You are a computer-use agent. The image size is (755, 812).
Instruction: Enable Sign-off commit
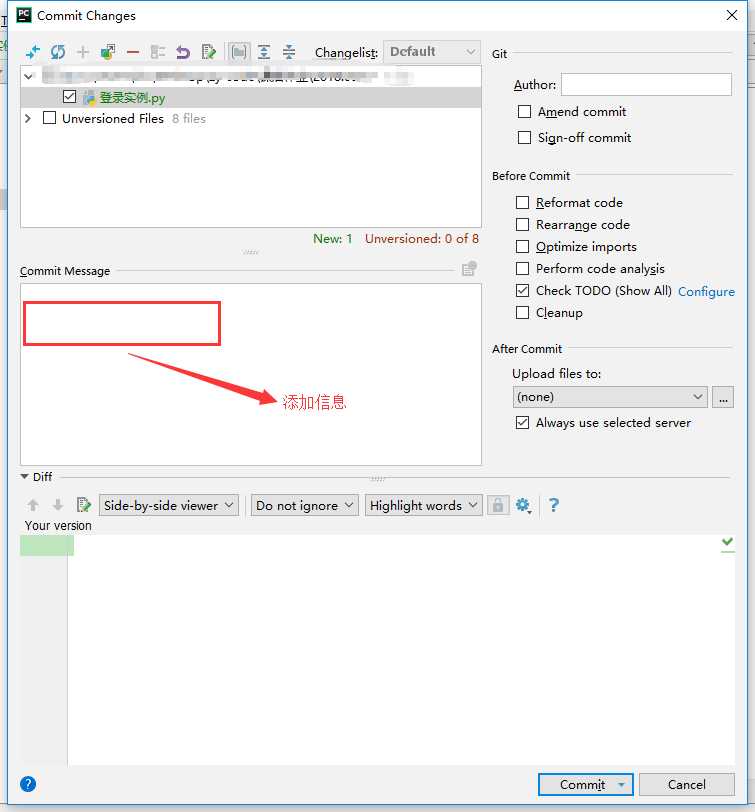(525, 138)
